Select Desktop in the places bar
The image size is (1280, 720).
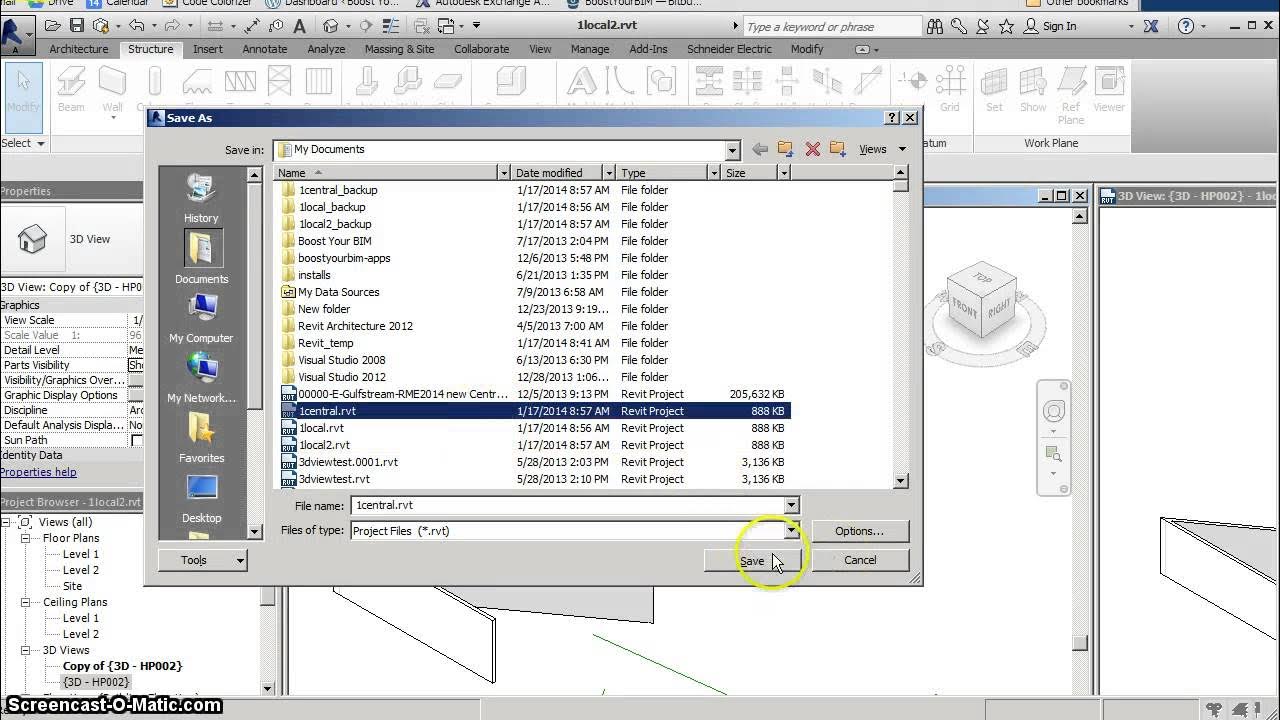(x=201, y=498)
